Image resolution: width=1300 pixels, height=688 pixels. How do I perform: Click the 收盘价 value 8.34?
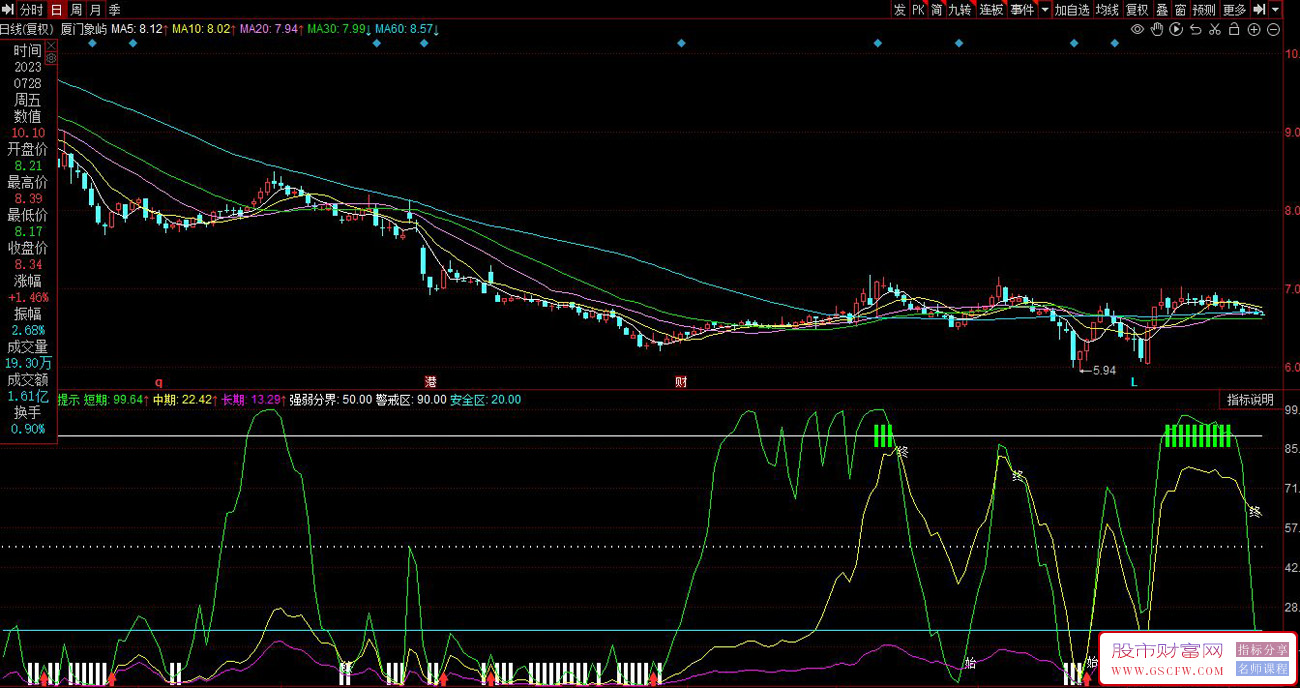(28, 265)
